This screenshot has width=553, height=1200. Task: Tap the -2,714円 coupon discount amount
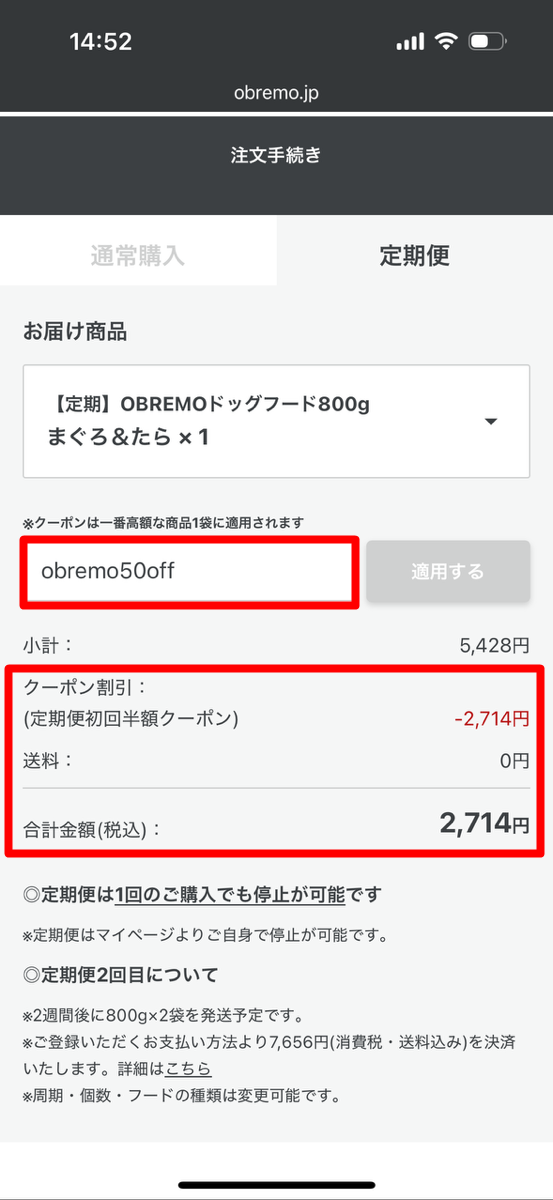click(491, 718)
